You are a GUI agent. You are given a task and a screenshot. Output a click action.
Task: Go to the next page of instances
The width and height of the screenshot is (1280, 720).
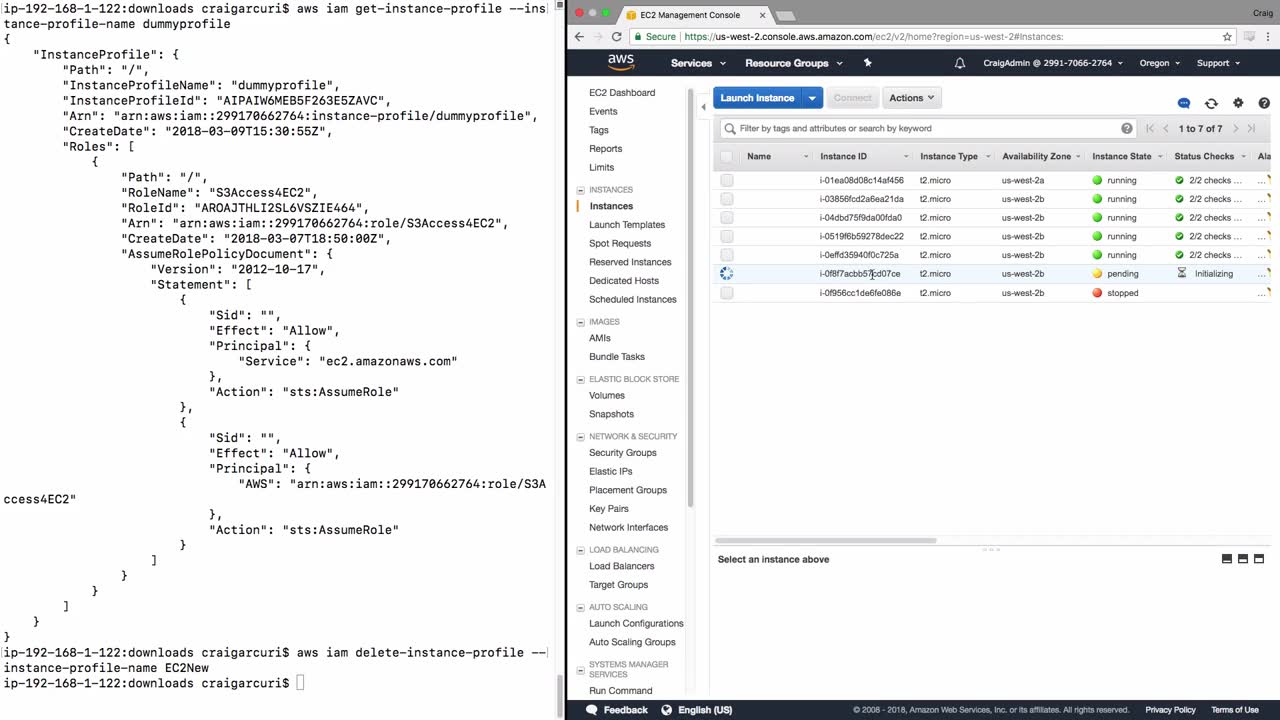click(x=1236, y=128)
